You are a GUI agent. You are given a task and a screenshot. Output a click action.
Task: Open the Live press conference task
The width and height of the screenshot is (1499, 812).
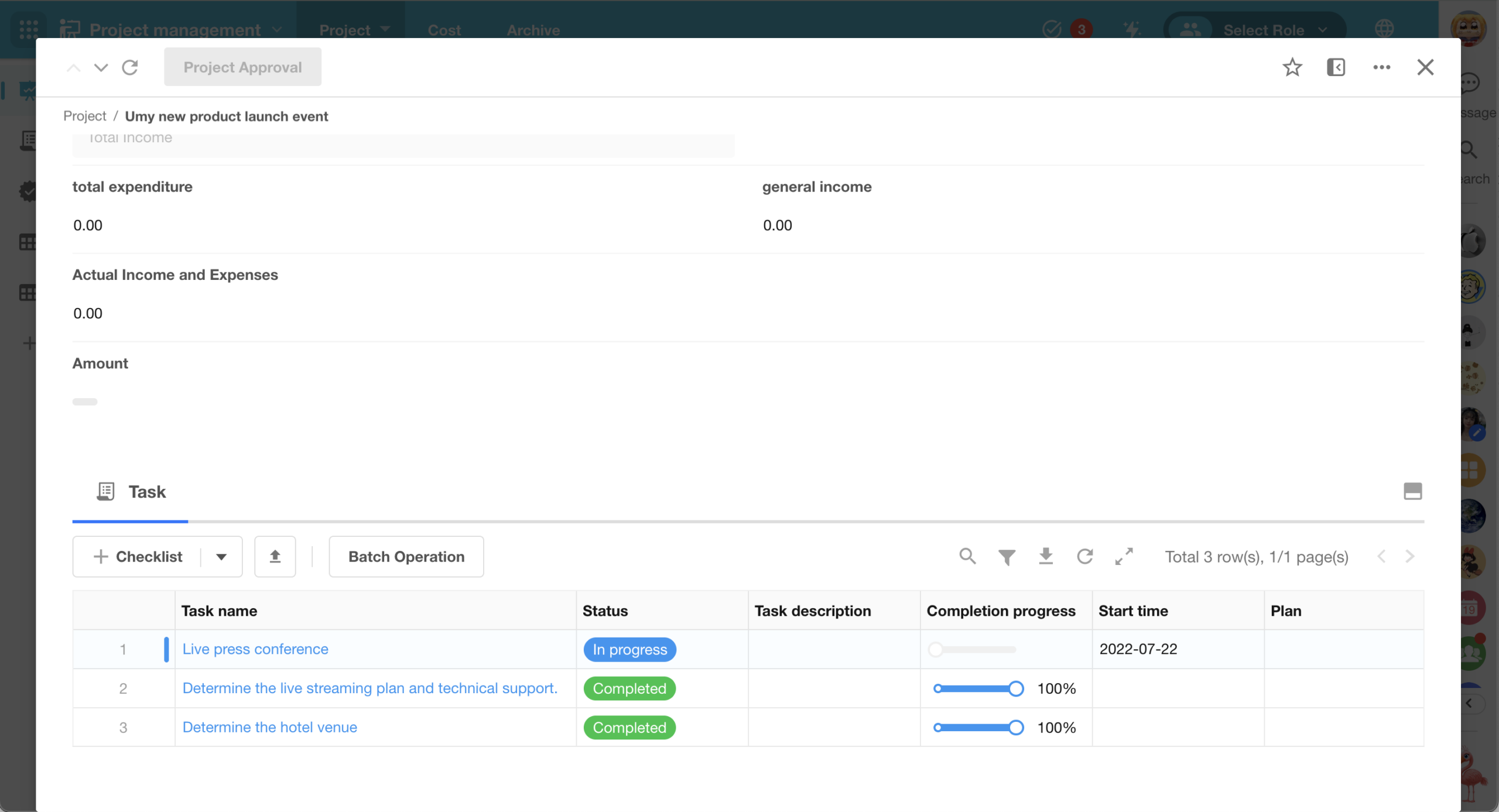click(255, 649)
